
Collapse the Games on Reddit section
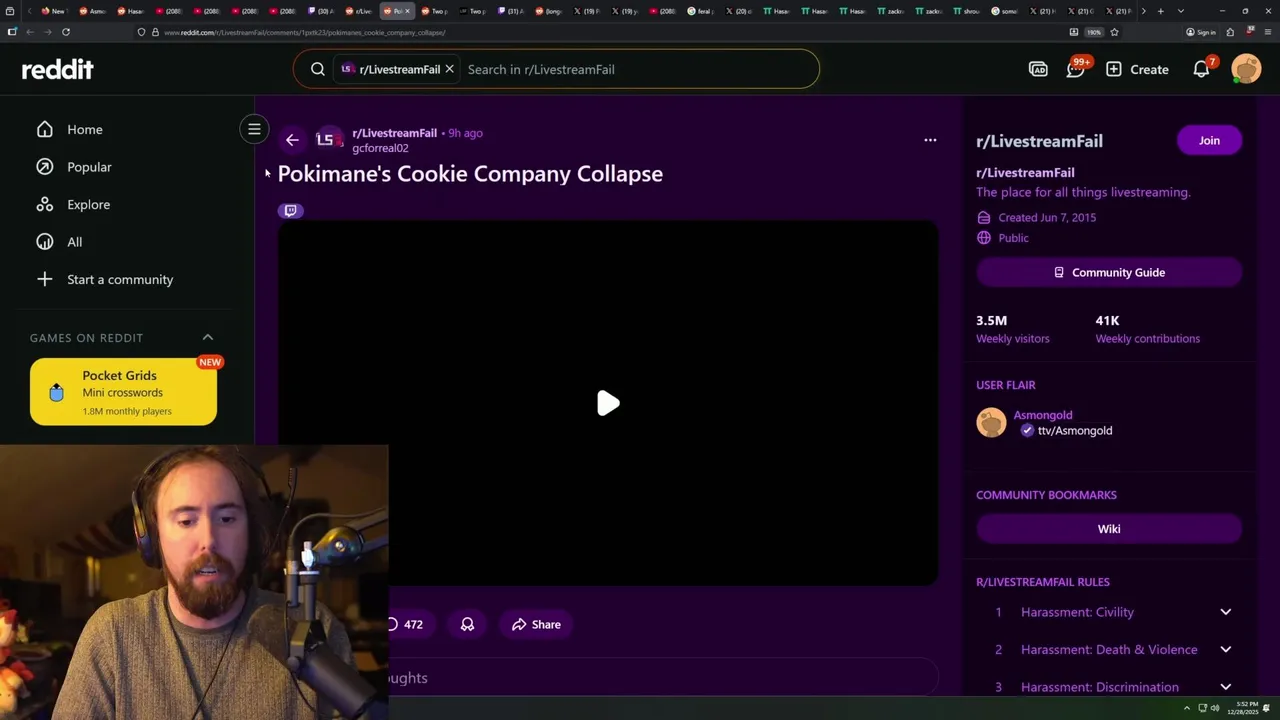click(208, 337)
